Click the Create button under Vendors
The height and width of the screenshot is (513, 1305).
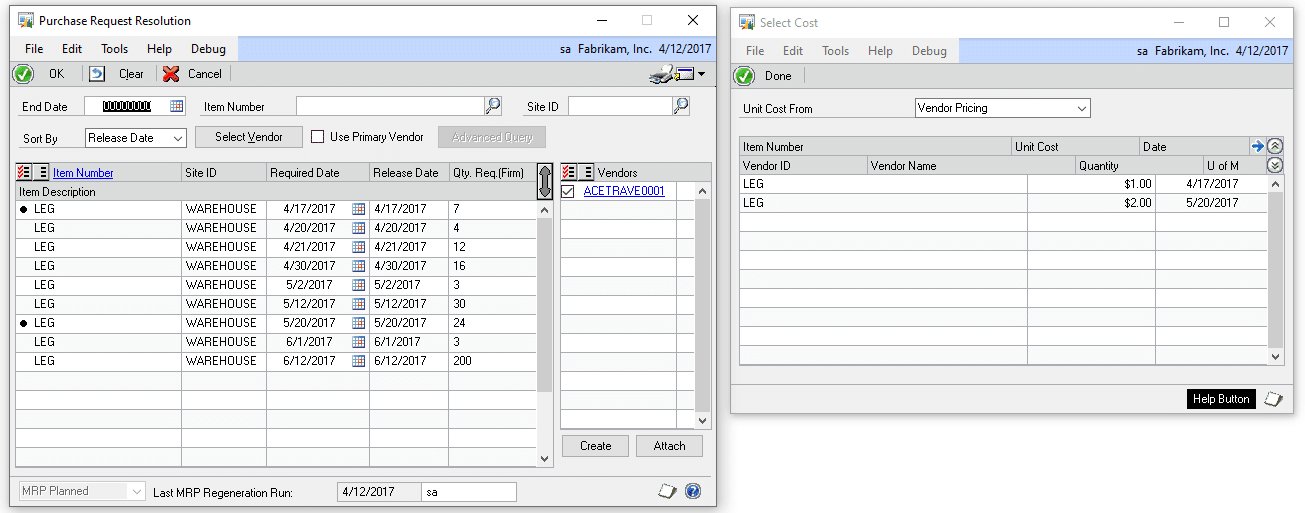595,446
